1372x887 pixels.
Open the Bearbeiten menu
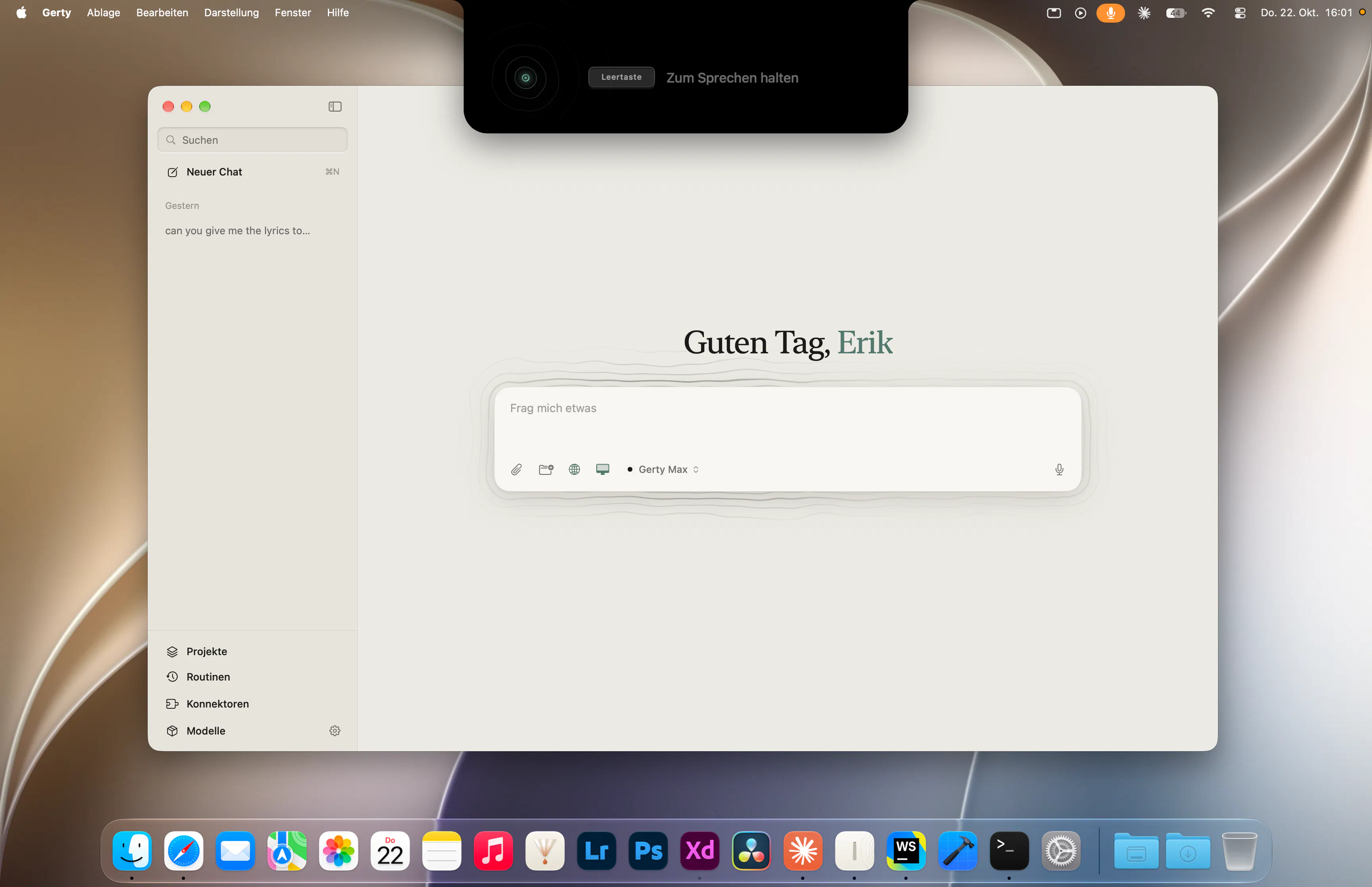pyautogui.click(x=162, y=12)
